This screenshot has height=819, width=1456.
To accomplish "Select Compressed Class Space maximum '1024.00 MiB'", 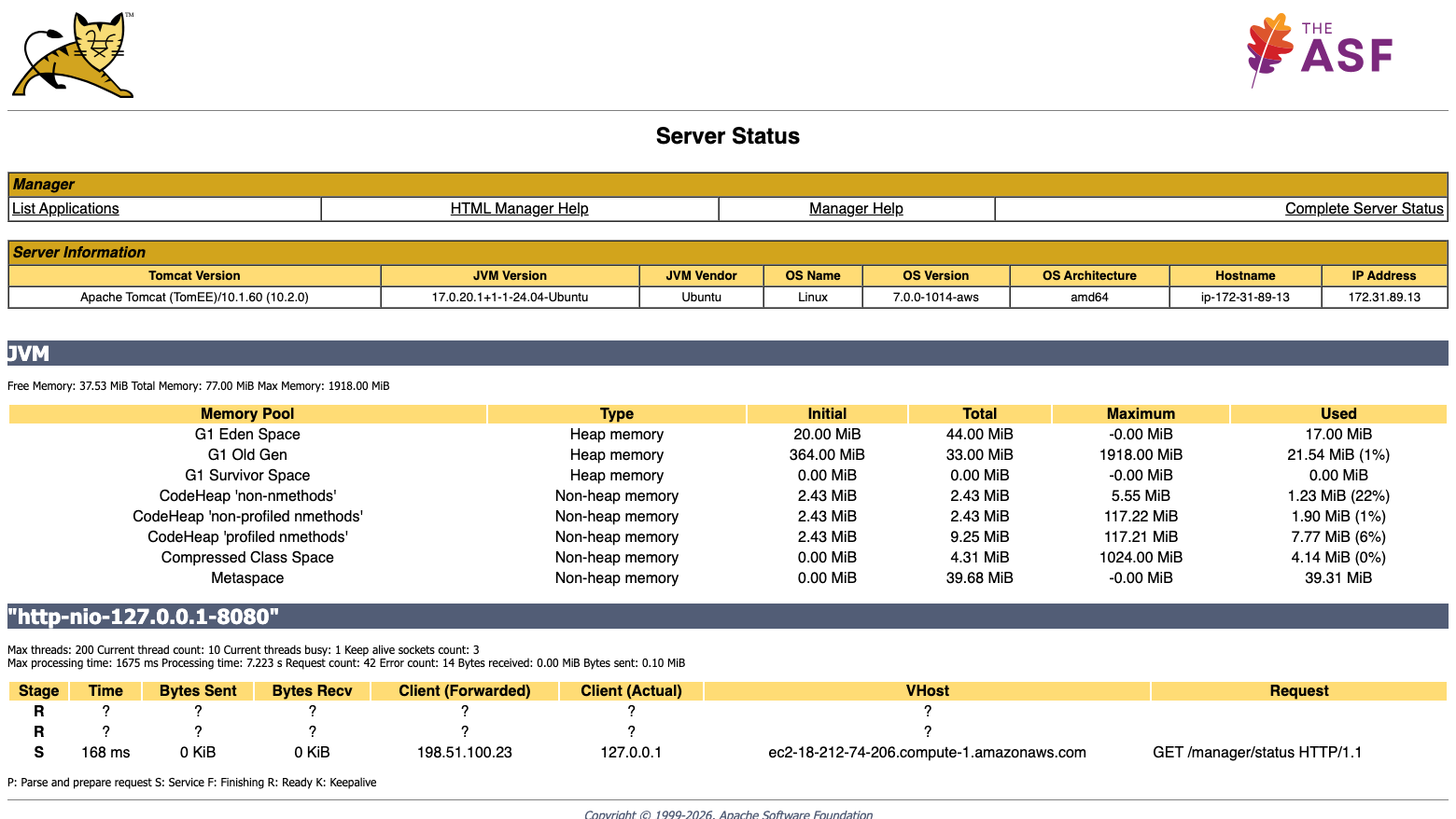I will [1141, 558].
